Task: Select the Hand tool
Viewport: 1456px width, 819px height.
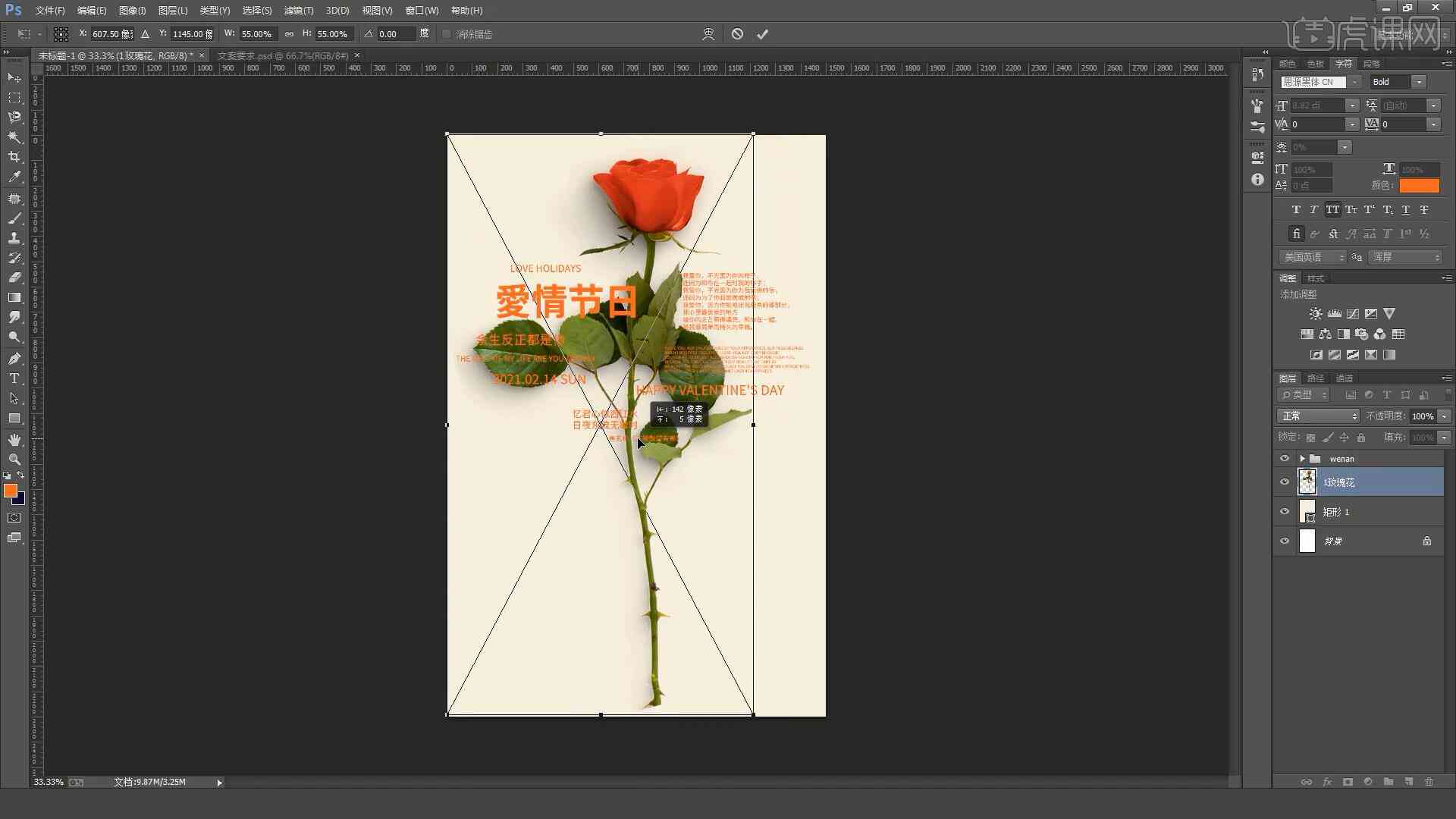Action: point(14,440)
